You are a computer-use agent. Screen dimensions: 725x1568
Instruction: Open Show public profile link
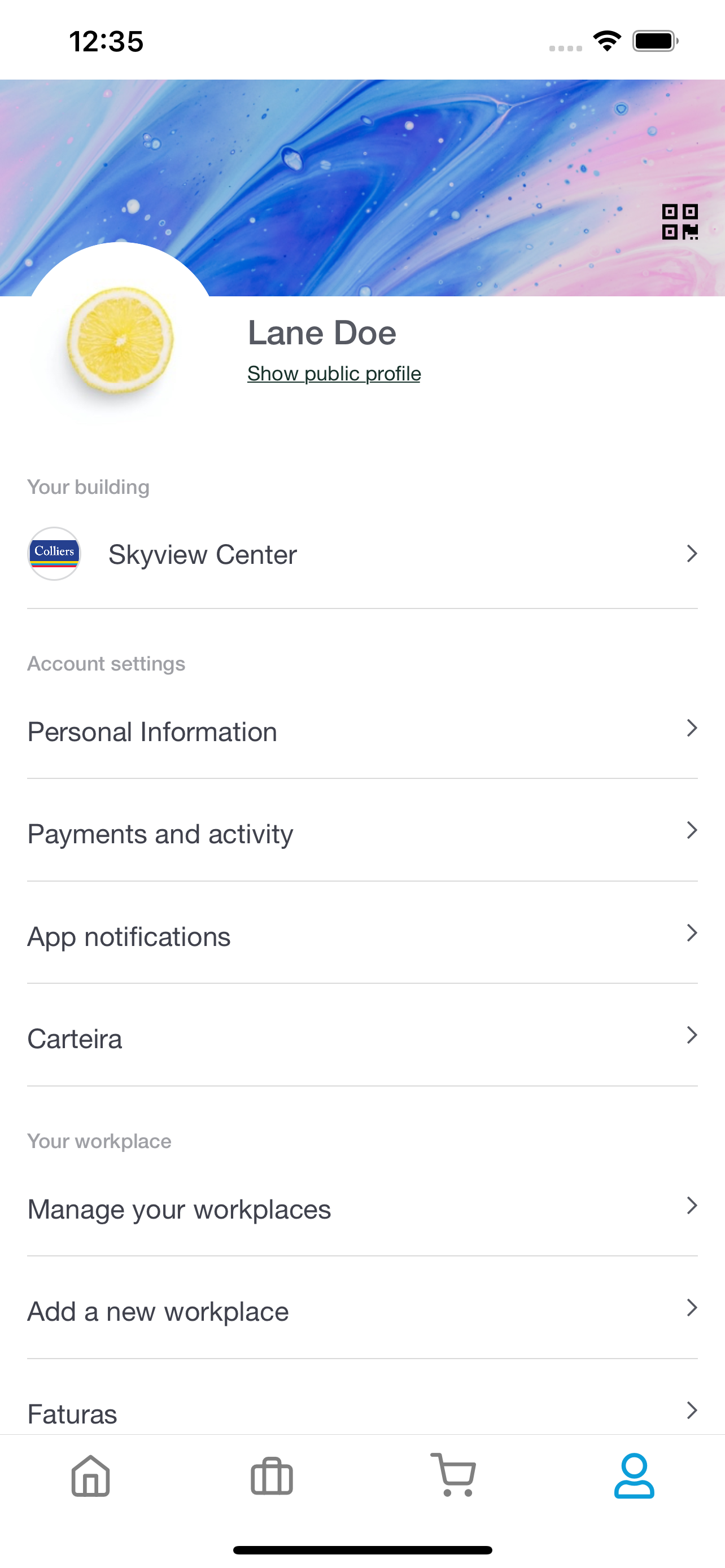point(334,373)
